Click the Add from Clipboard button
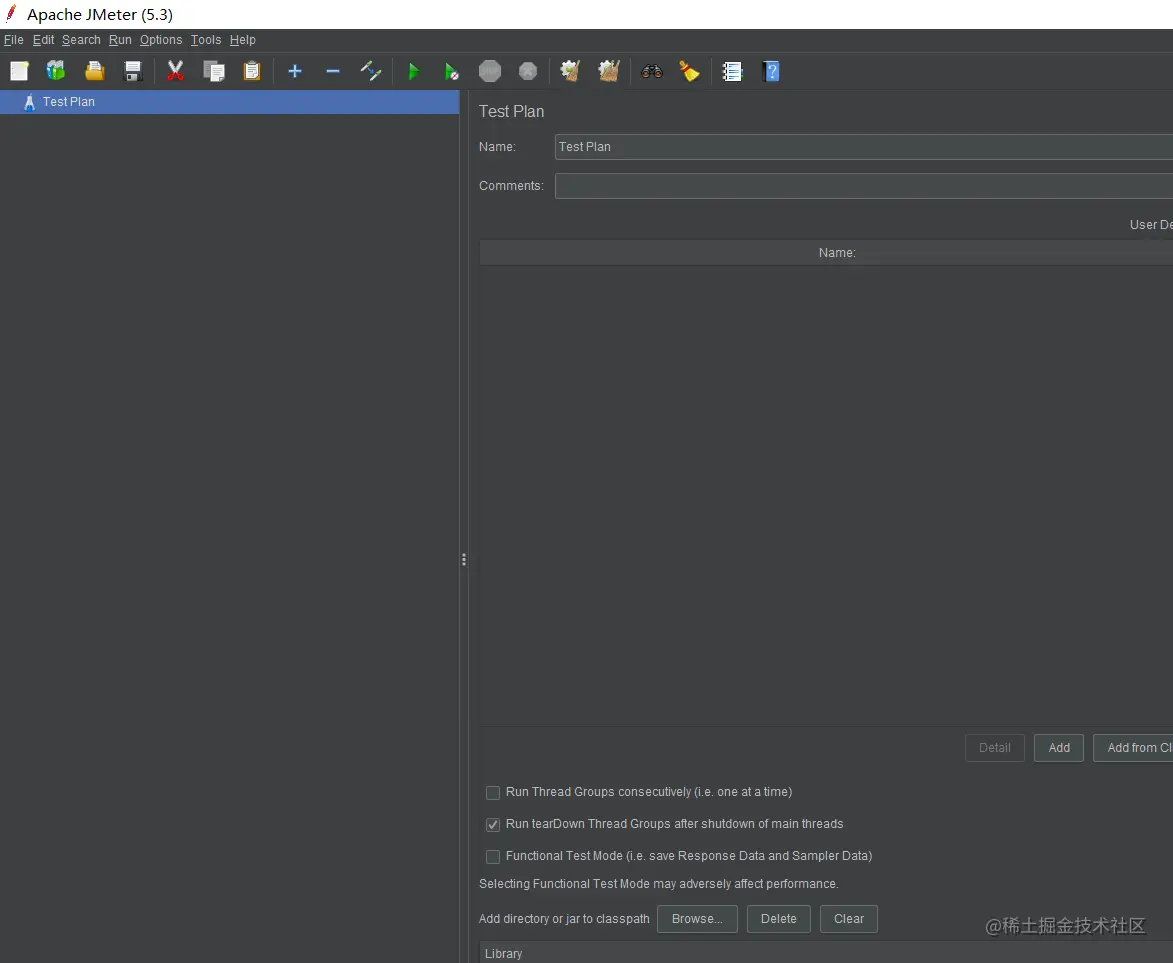The width and height of the screenshot is (1173, 963). (1133, 748)
